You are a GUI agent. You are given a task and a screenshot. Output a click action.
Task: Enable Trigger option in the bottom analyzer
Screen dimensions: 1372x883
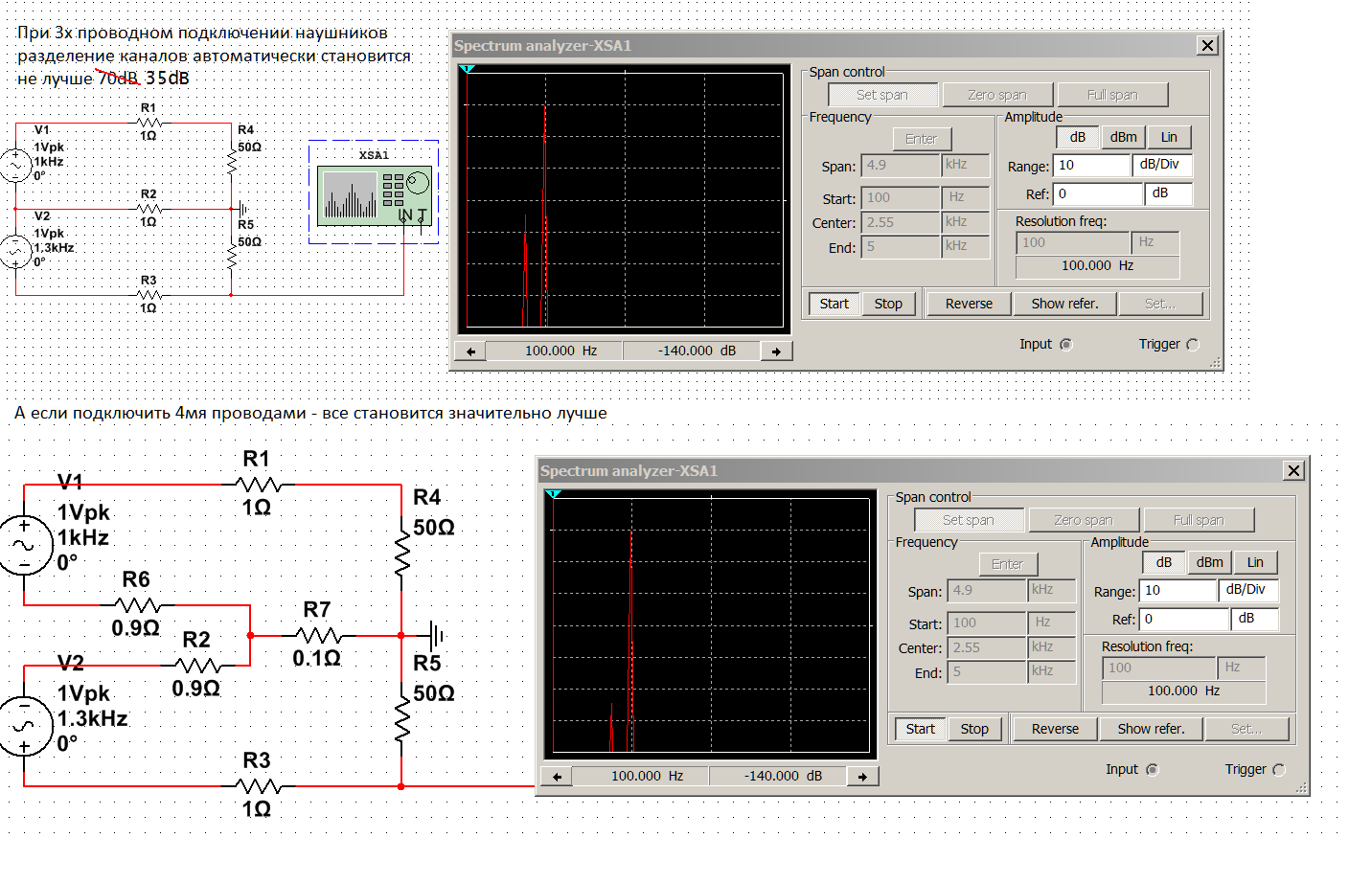(x=1279, y=770)
